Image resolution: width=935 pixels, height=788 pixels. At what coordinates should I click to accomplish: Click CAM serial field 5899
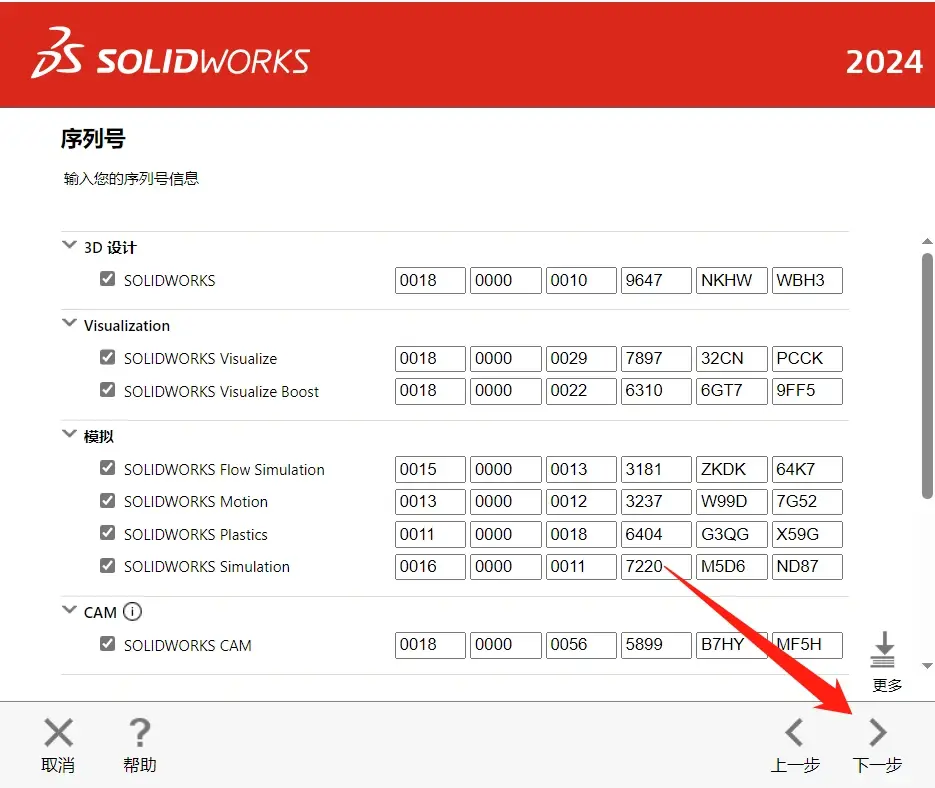coord(656,645)
